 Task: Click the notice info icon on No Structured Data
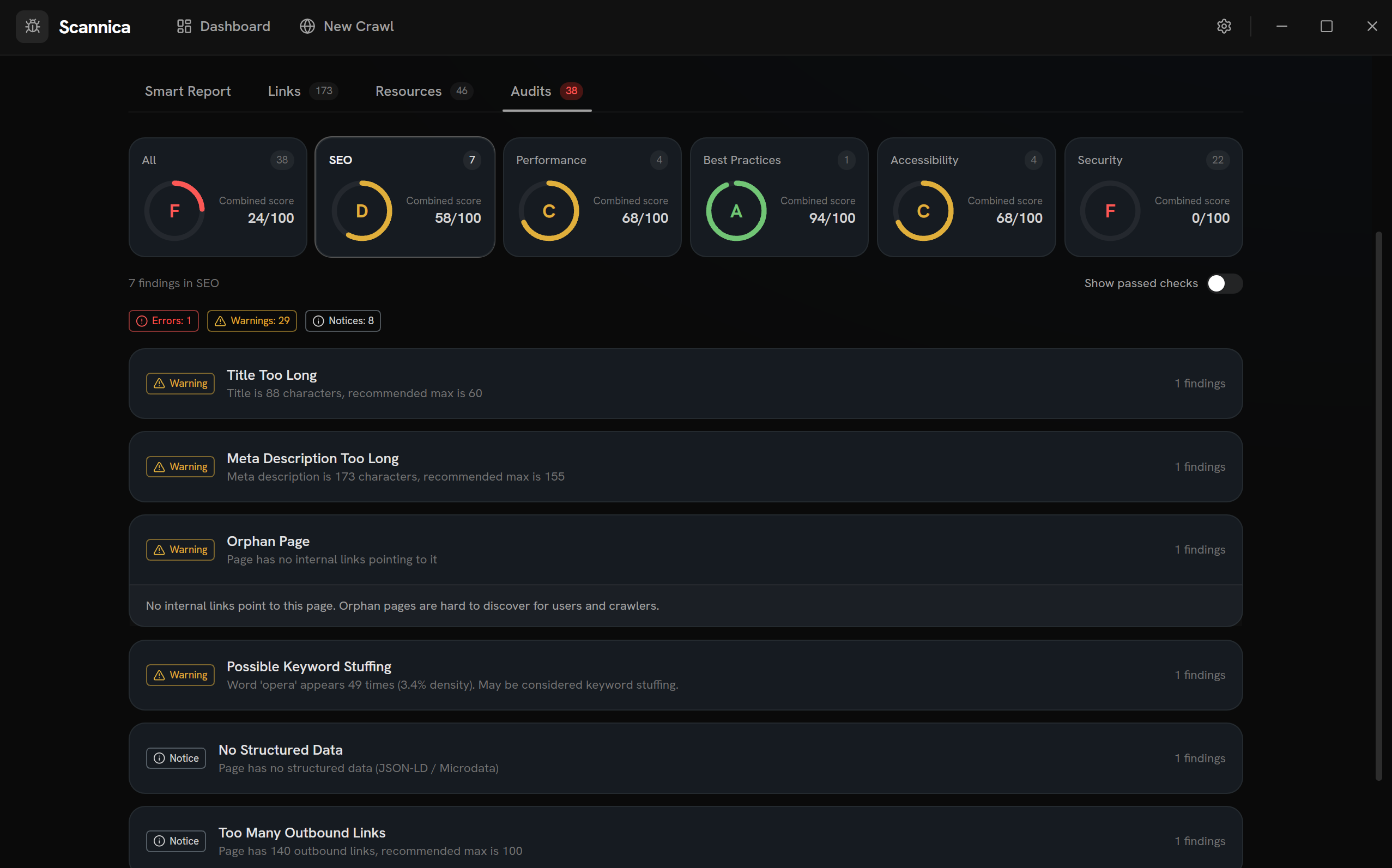coord(159,758)
